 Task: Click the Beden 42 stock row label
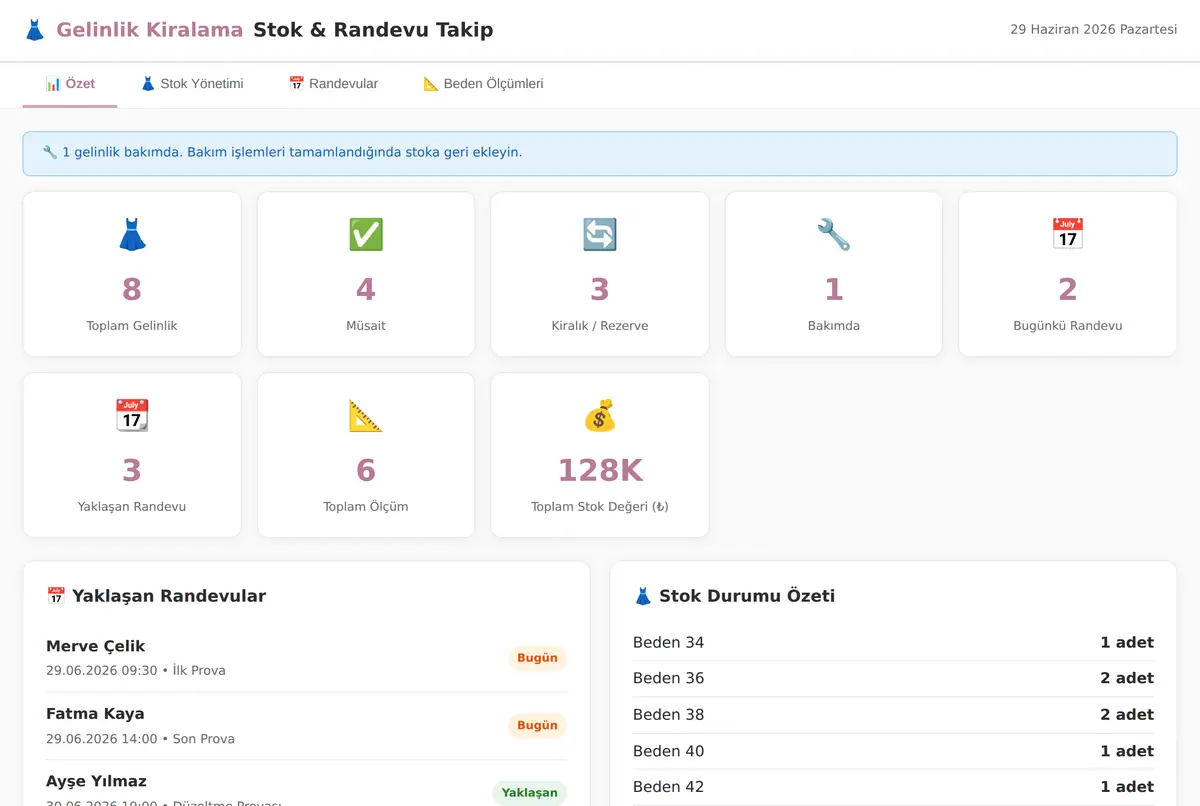point(668,787)
